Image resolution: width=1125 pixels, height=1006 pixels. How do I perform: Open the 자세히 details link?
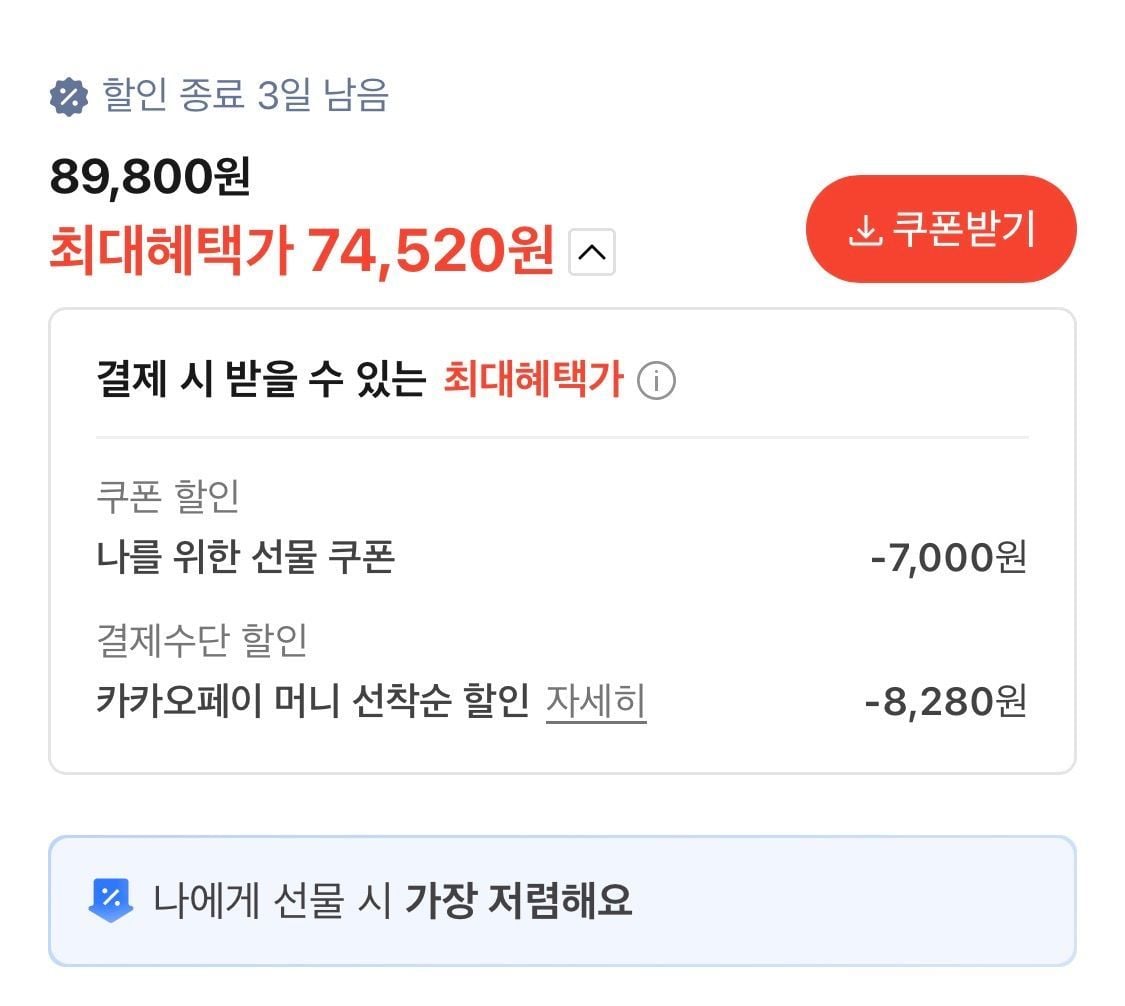click(x=596, y=702)
